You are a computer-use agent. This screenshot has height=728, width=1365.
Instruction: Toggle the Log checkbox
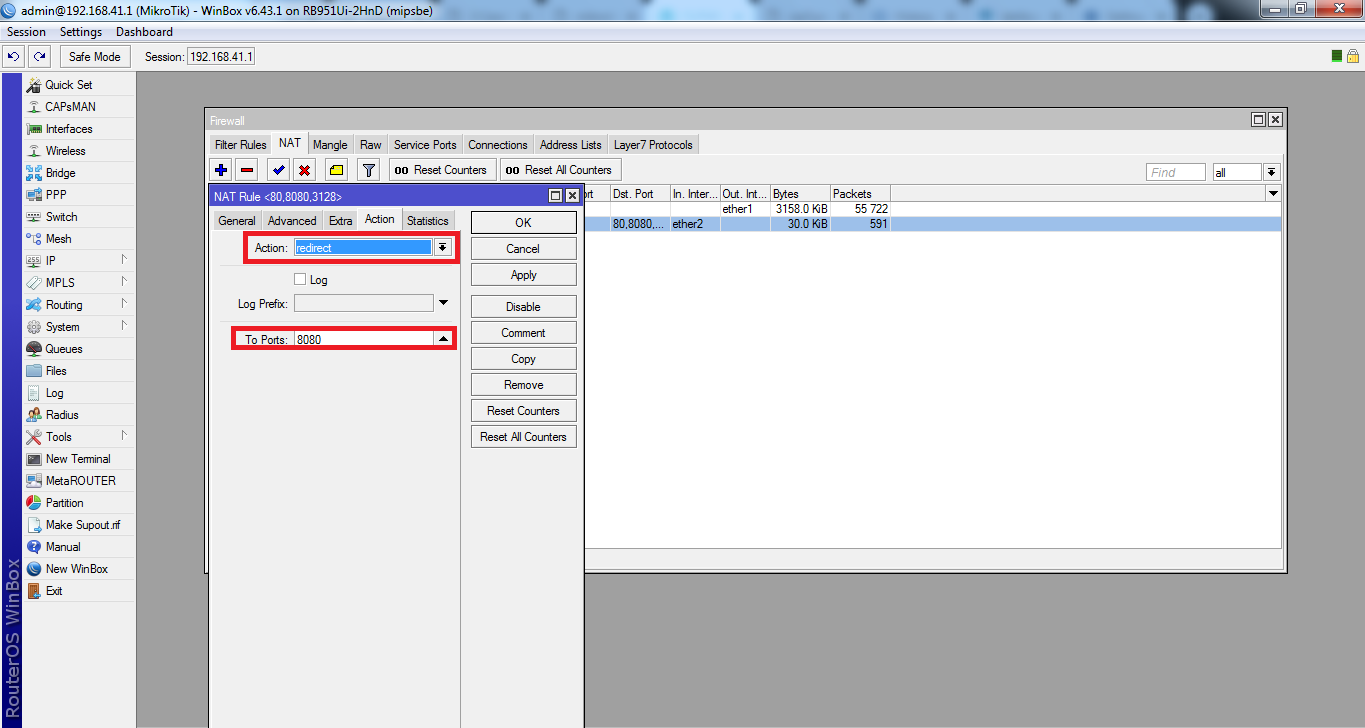point(300,280)
